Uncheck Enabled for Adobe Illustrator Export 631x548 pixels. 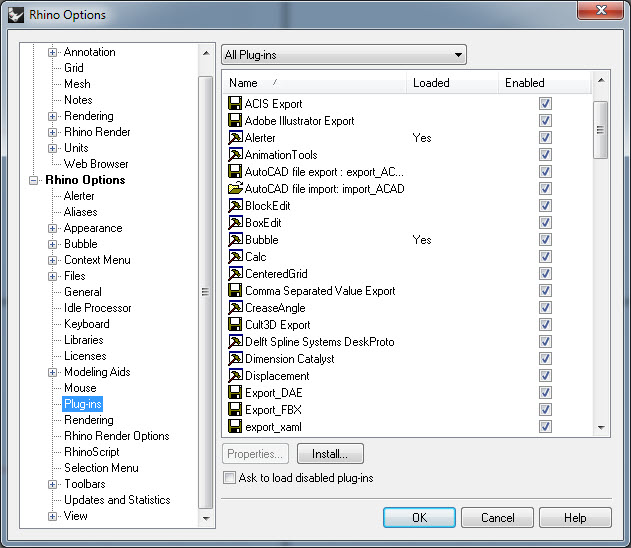tap(545, 120)
